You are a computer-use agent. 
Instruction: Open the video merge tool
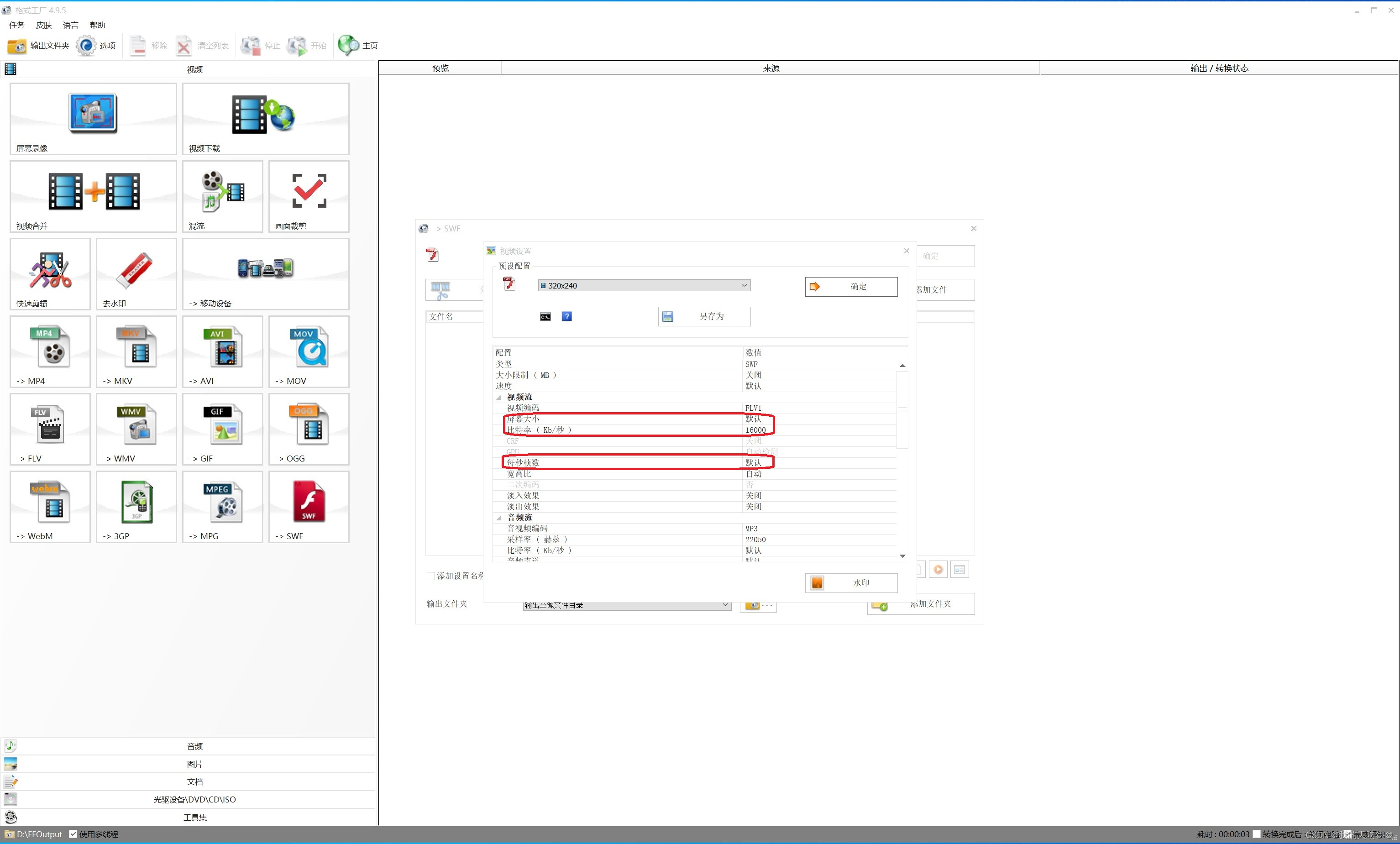click(x=93, y=195)
